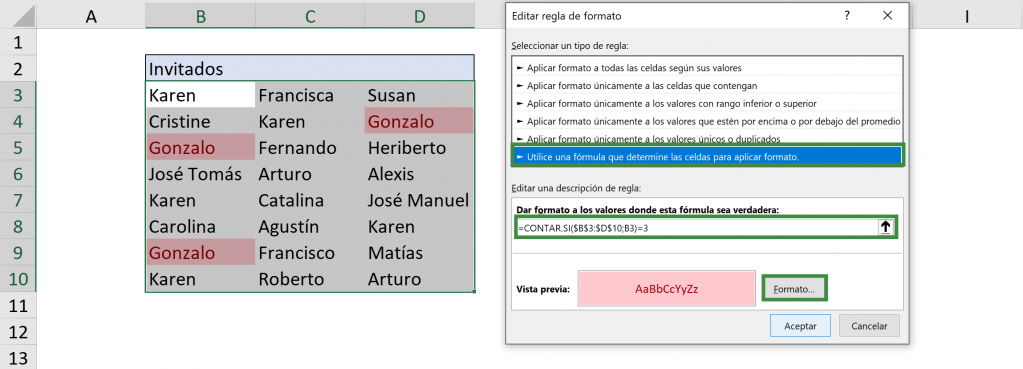The width and height of the screenshot is (1023, 369).
Task: Click the Cristine cell
Action: pos(200,121)
